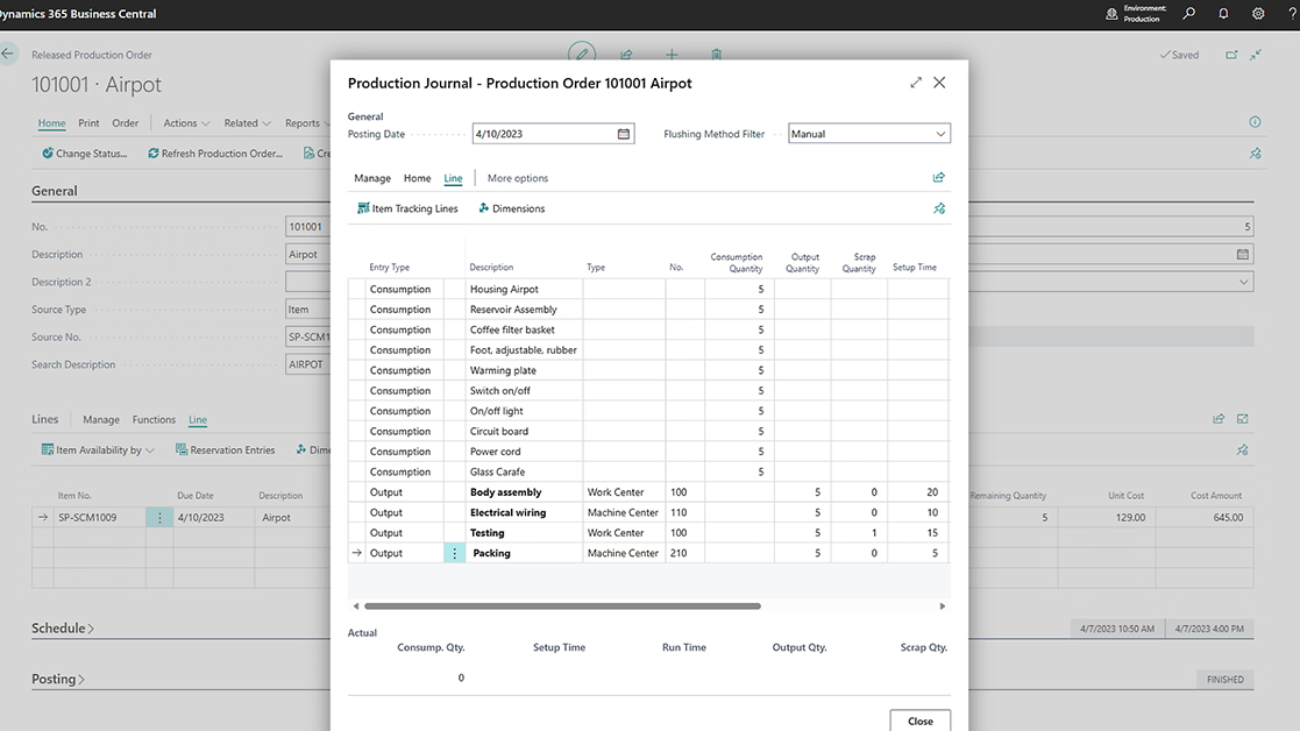This screenshot has height=731, width=1300.
Task: Open Flushing Method Filter dropdown
Action: coord(940,134)
